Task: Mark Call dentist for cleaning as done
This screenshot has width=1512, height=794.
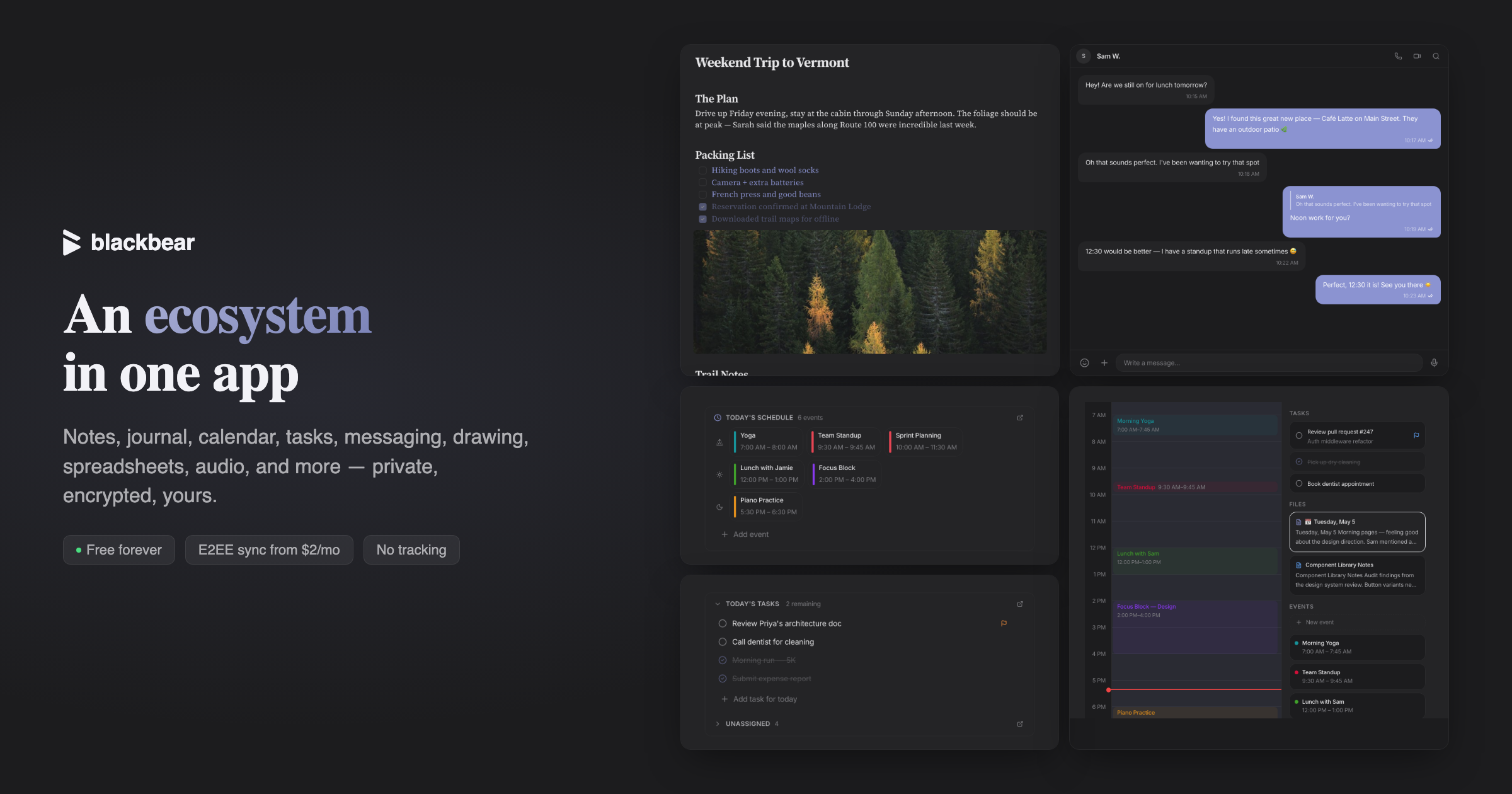Action: pyautogui.click(x=723, y=642)
